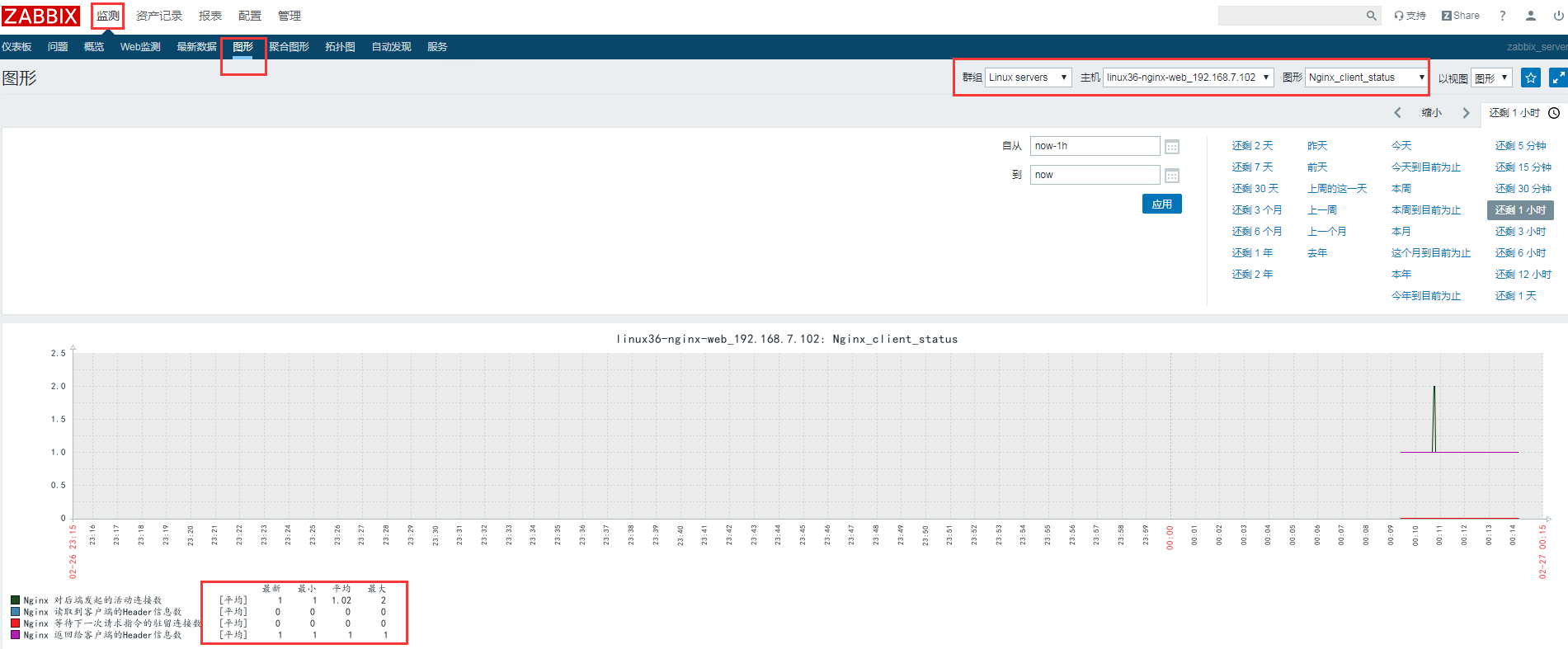Viewport: 1568px width, 649px height.
Task: Click the green legend color square
Action: tap(15, 600)
